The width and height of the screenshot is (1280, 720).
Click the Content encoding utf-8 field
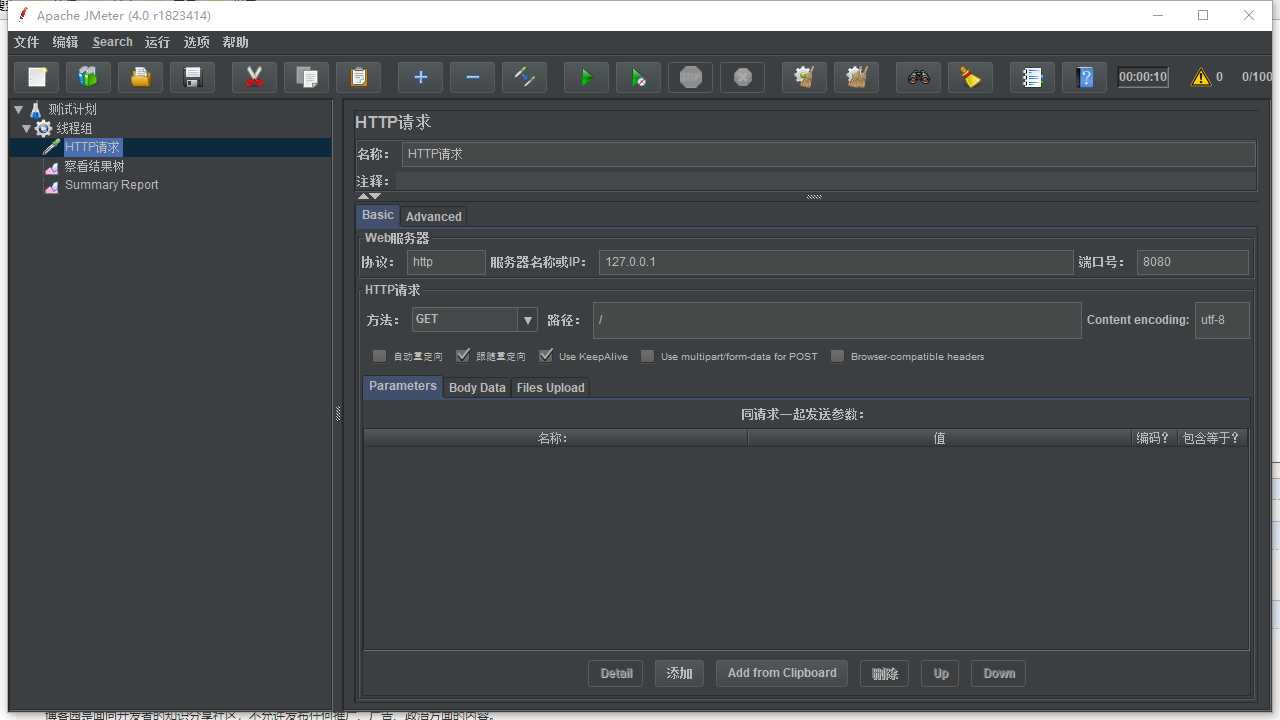(1222, 320)
